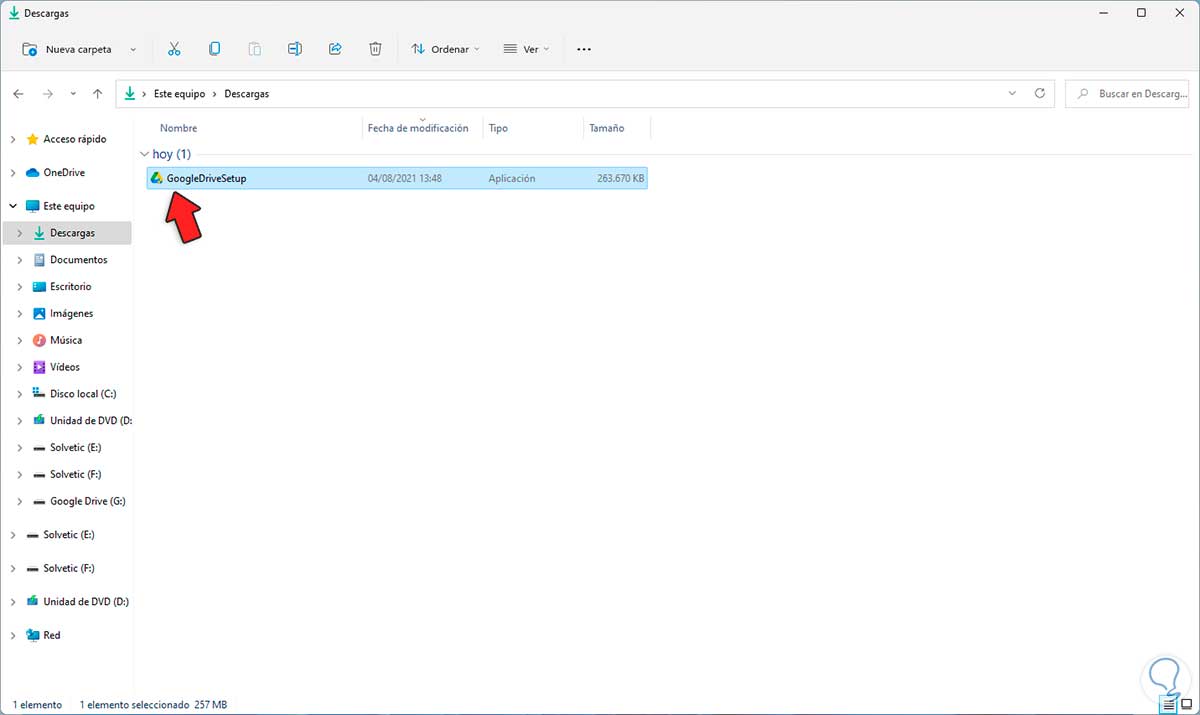This screenshot has width=1200, height=715.
Task: Expand the Disco local (C:) node
Action: [x=20, y=394]
